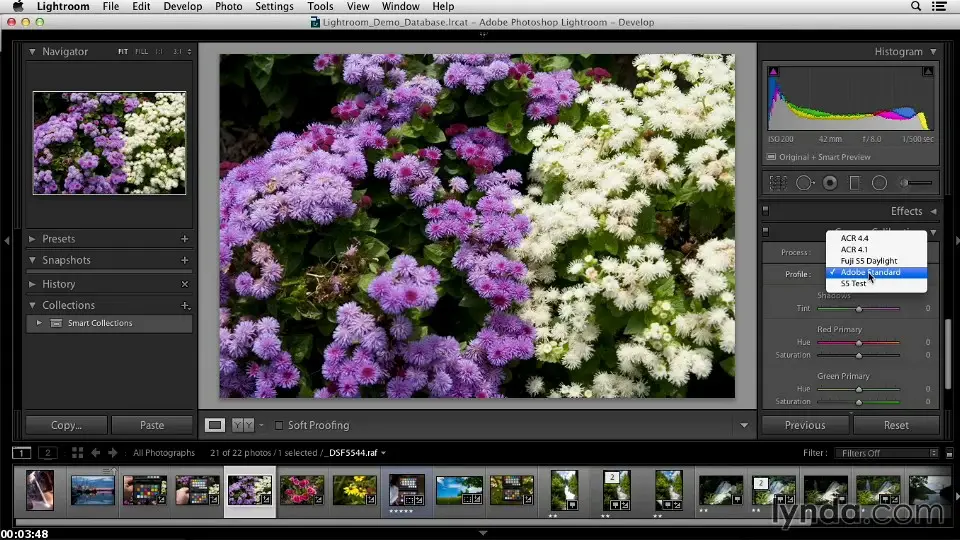Image resolution: width=960 pixels, height=540 pixels.
Task: Add a new collection with plus icon
Action: 185,305
